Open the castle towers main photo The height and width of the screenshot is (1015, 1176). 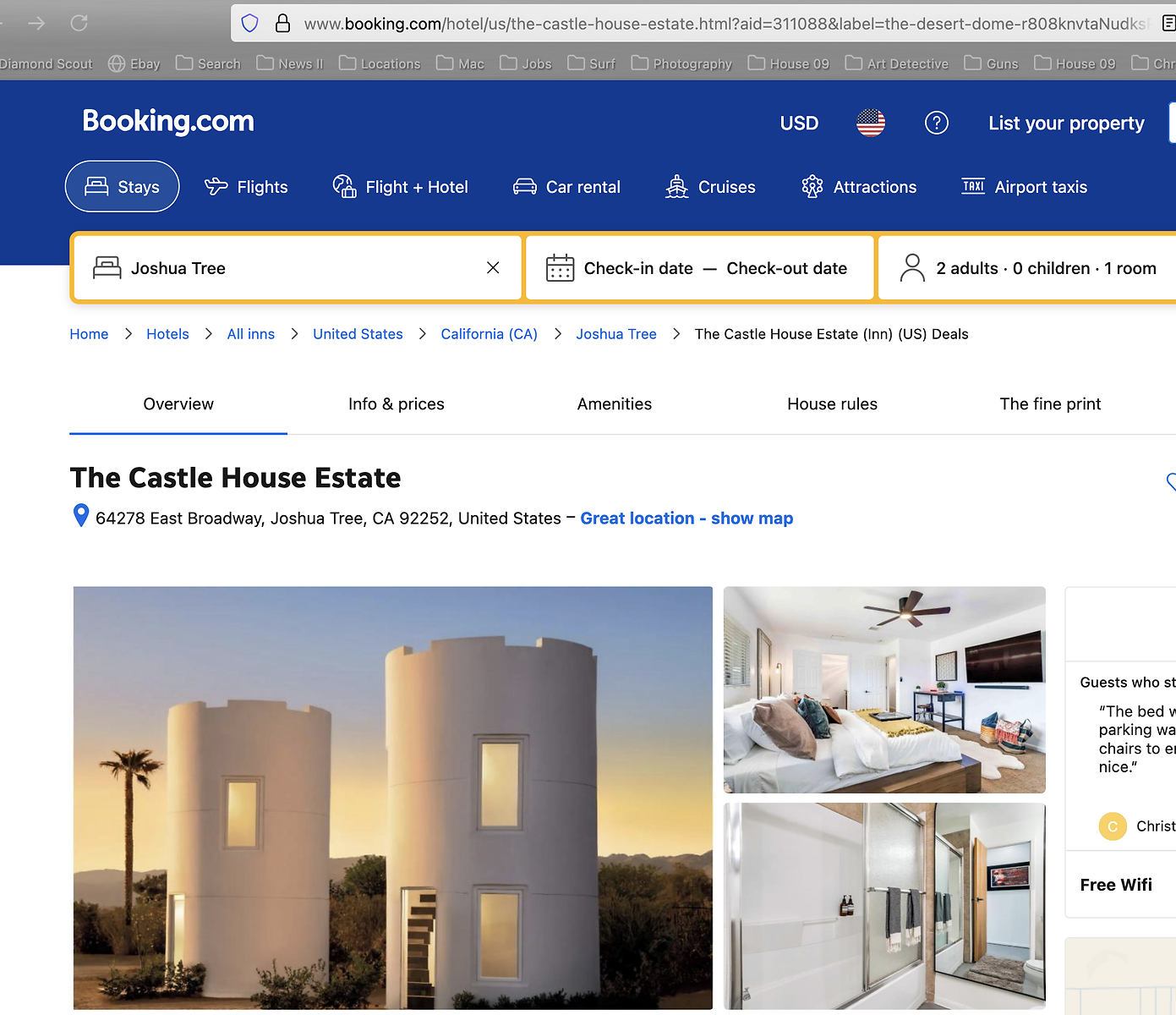[x=392, y=798]
